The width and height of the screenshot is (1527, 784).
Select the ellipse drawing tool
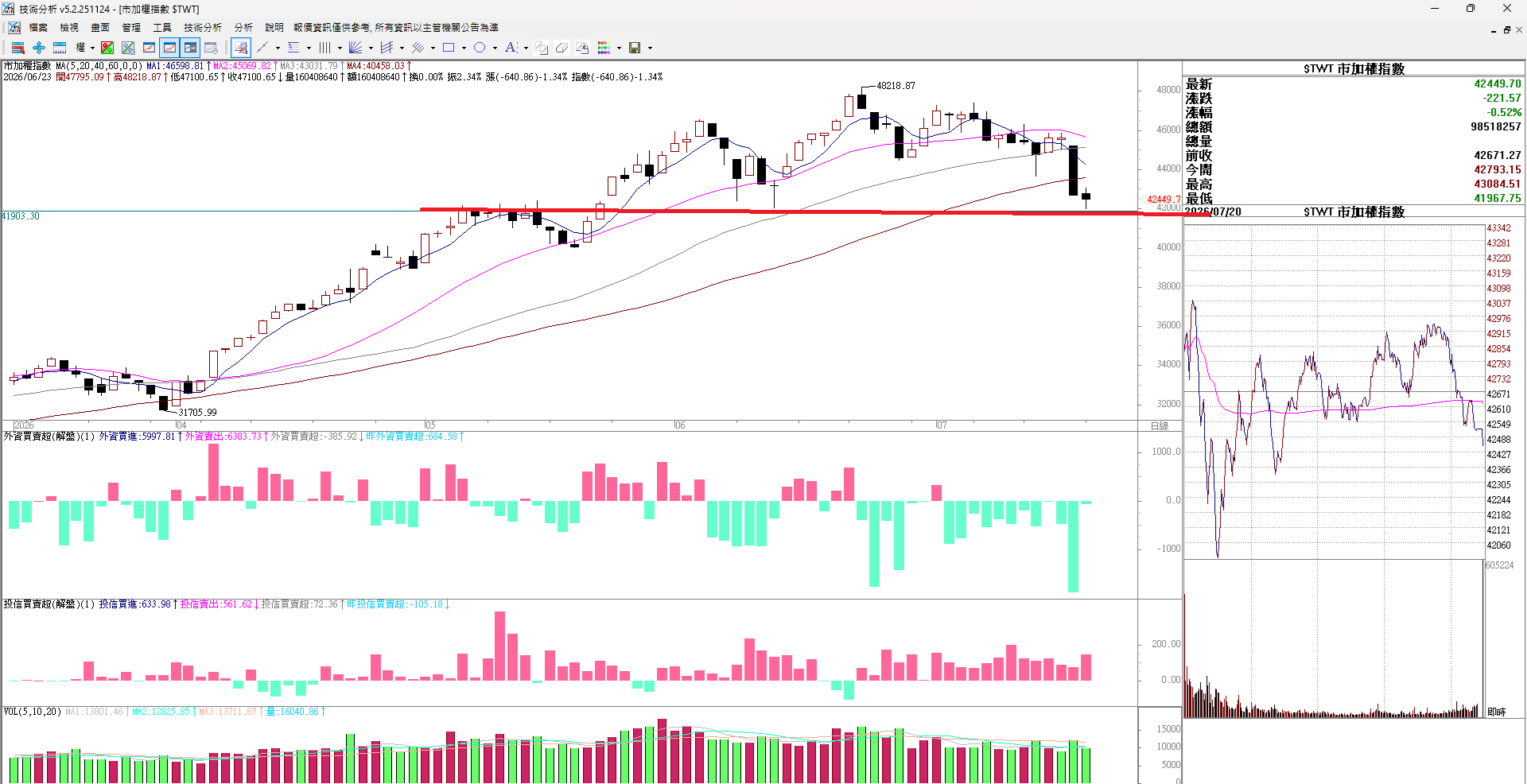pos(480,48)
